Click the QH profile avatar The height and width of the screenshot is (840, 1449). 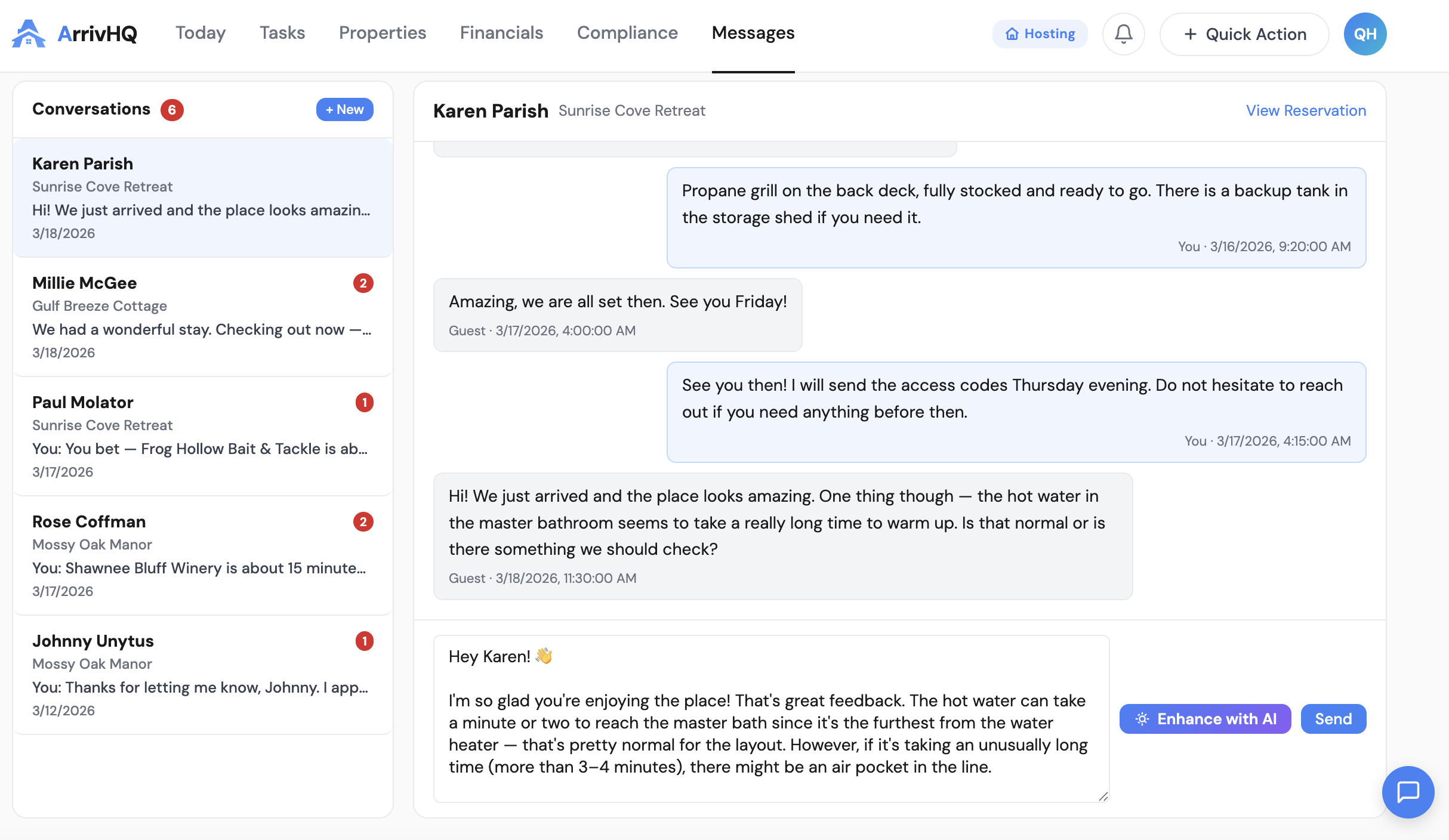coord(1364,34)
